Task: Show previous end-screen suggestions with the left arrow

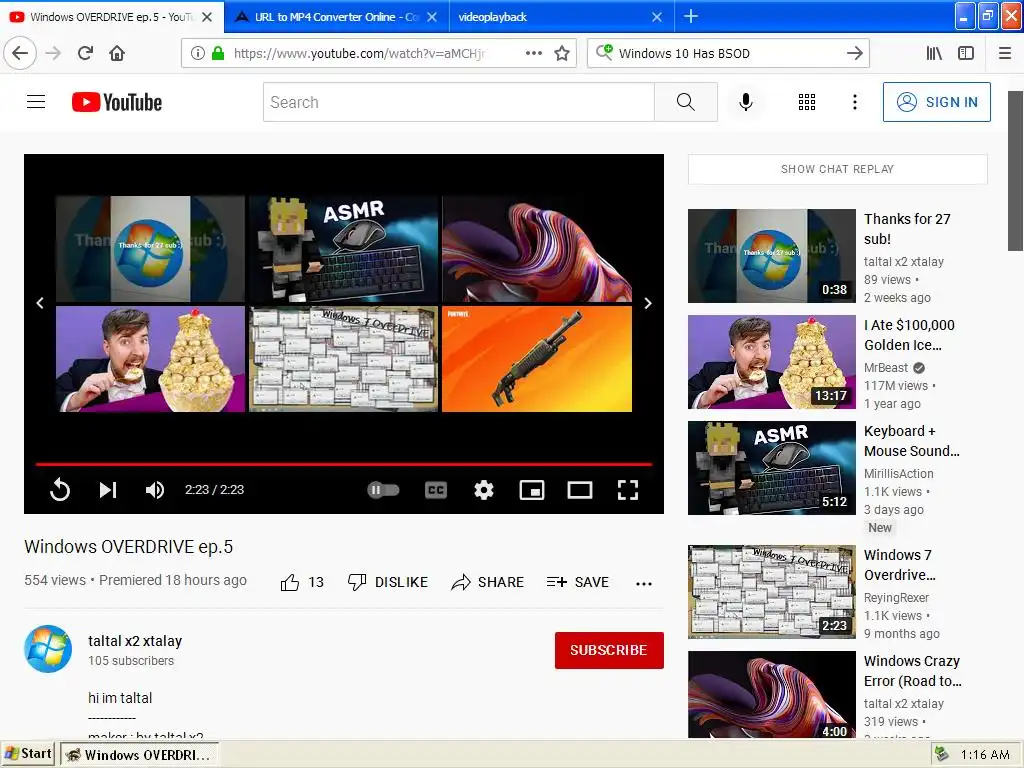Action: (40, 303)
